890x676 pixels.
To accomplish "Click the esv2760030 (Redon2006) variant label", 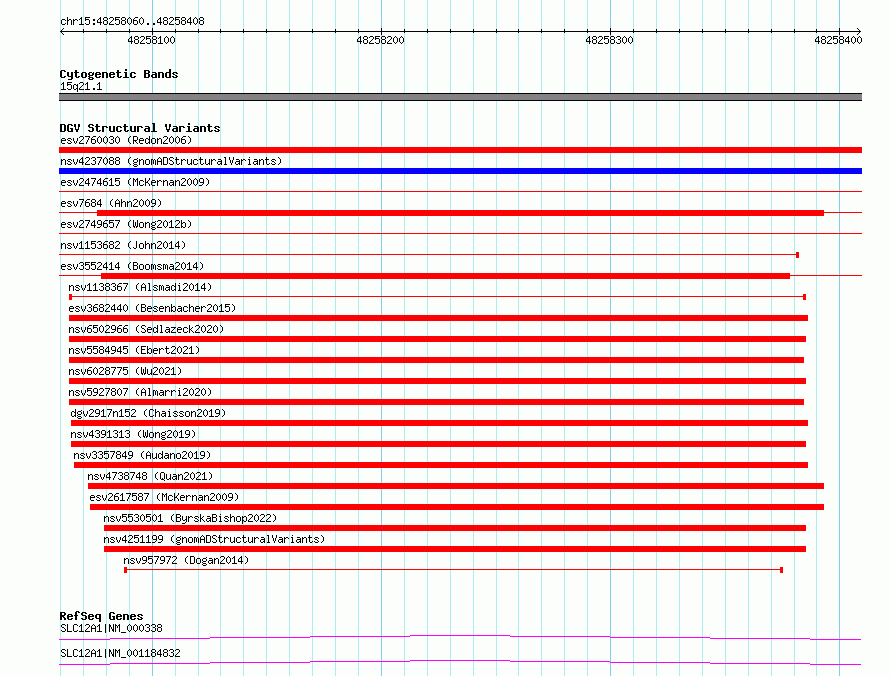I will click(x=126, y=140).
